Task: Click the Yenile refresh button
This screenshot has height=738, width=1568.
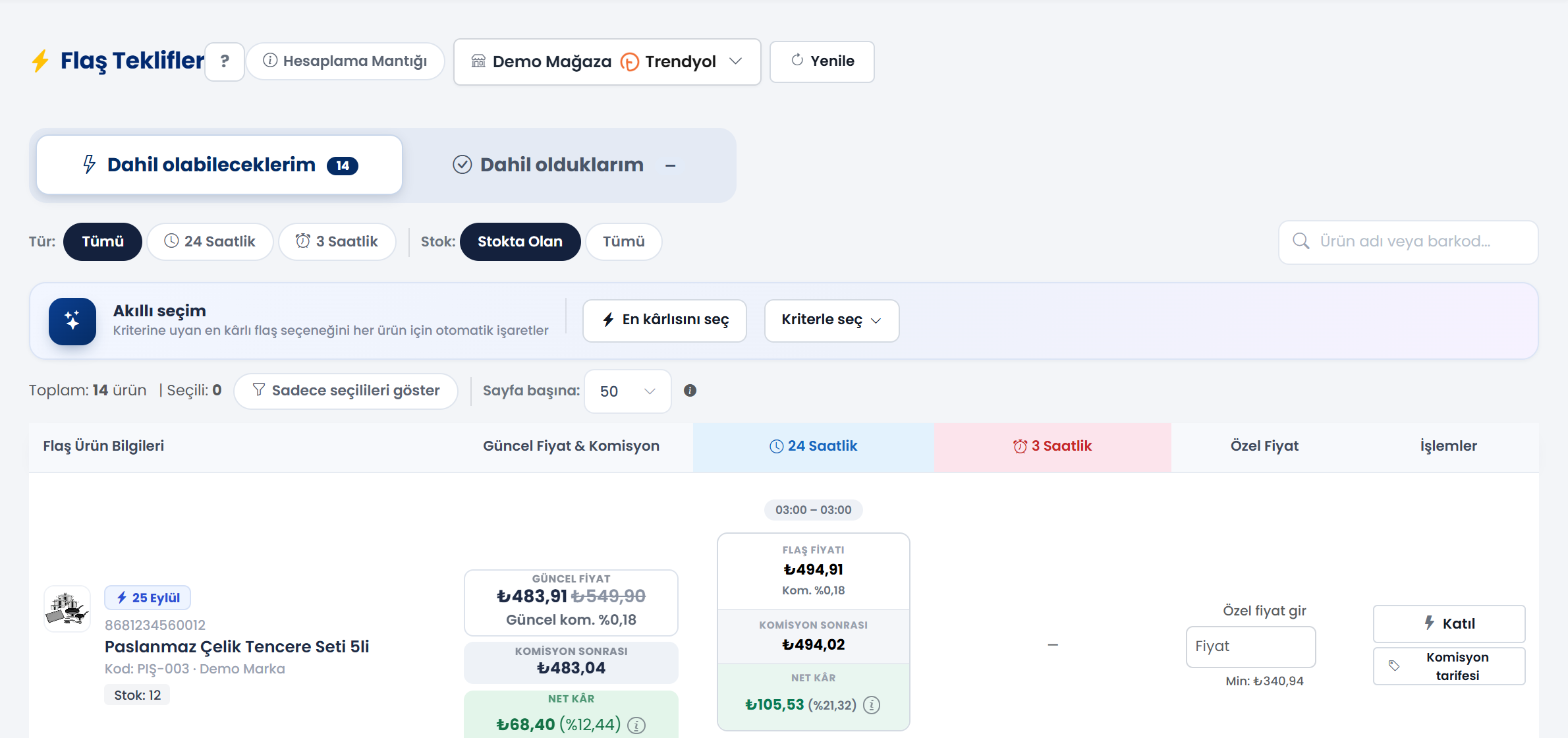Action: pyautogui.click(x=822, y=61)
